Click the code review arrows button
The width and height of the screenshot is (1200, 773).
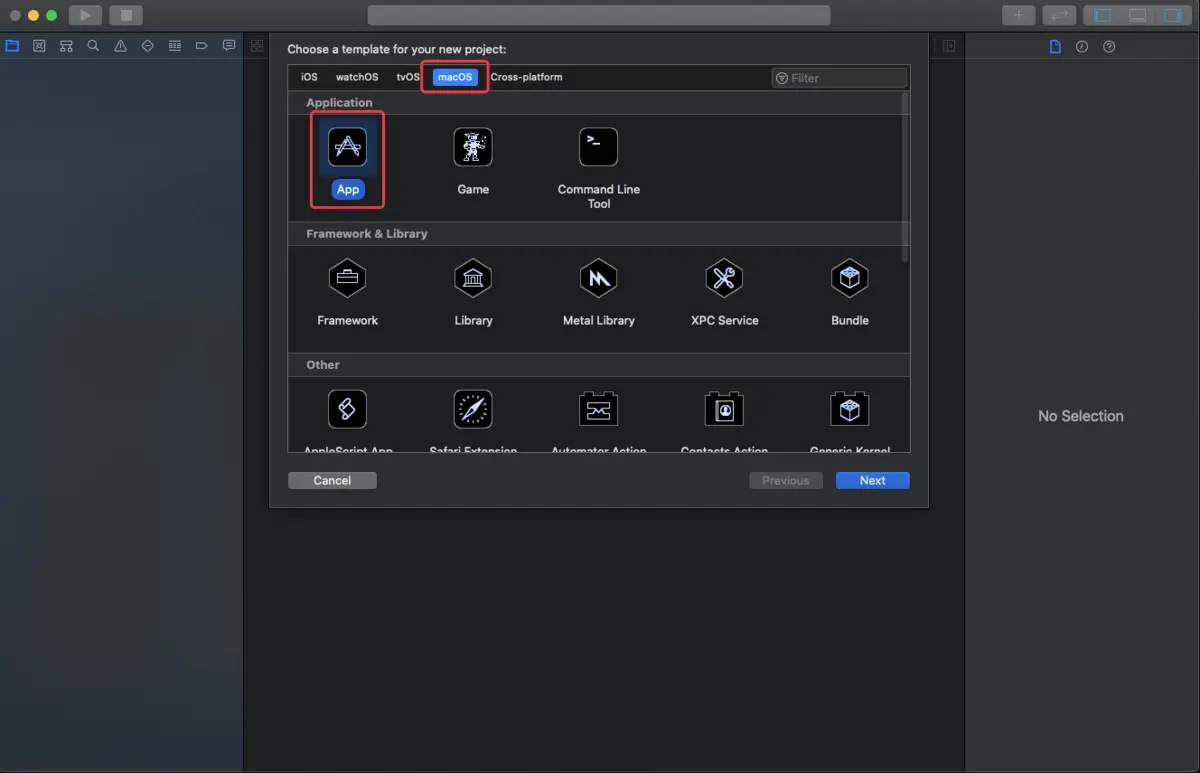click(1059, 15)
